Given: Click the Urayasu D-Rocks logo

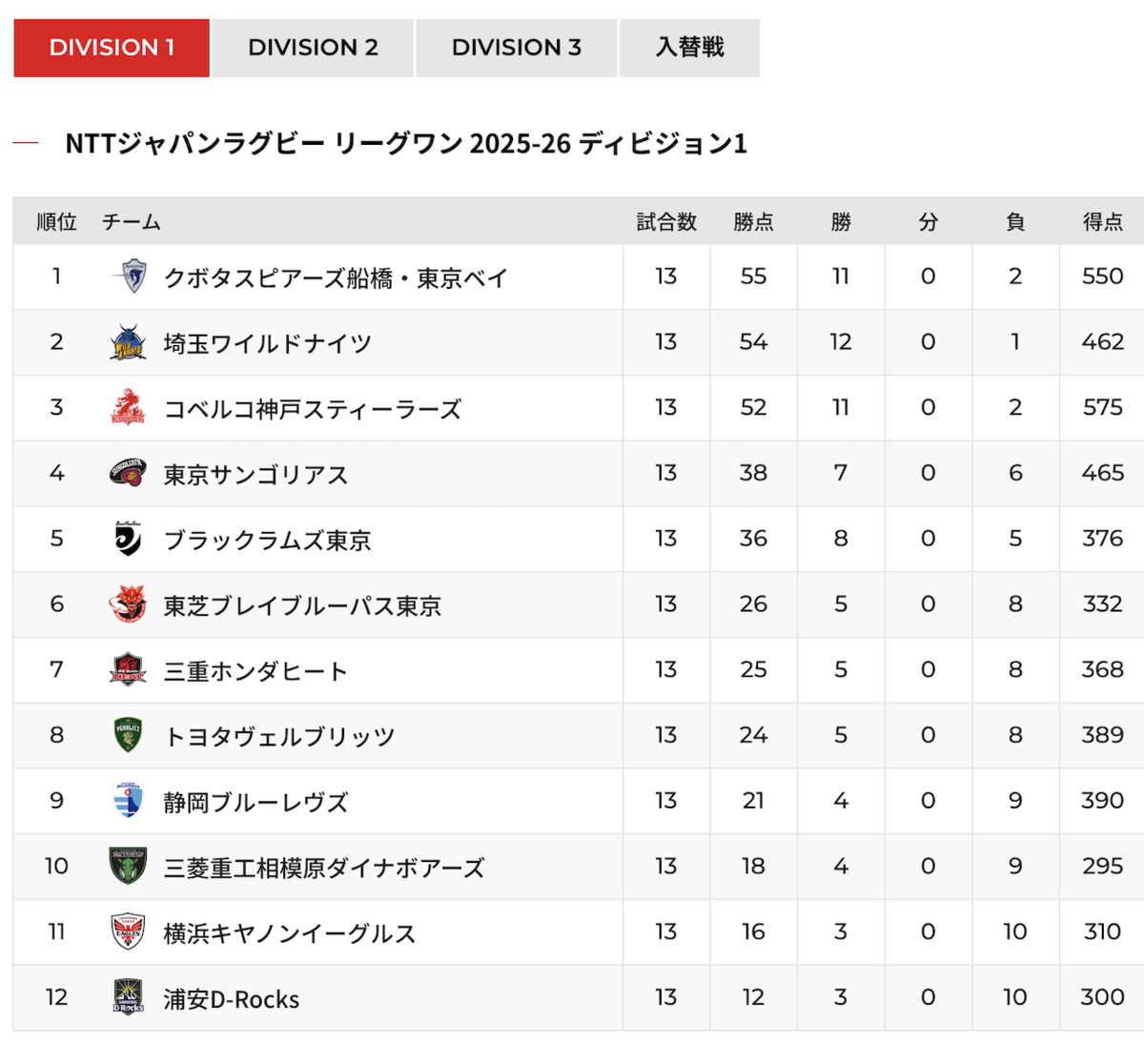Looking at the screenshot, I should point(128,997).
